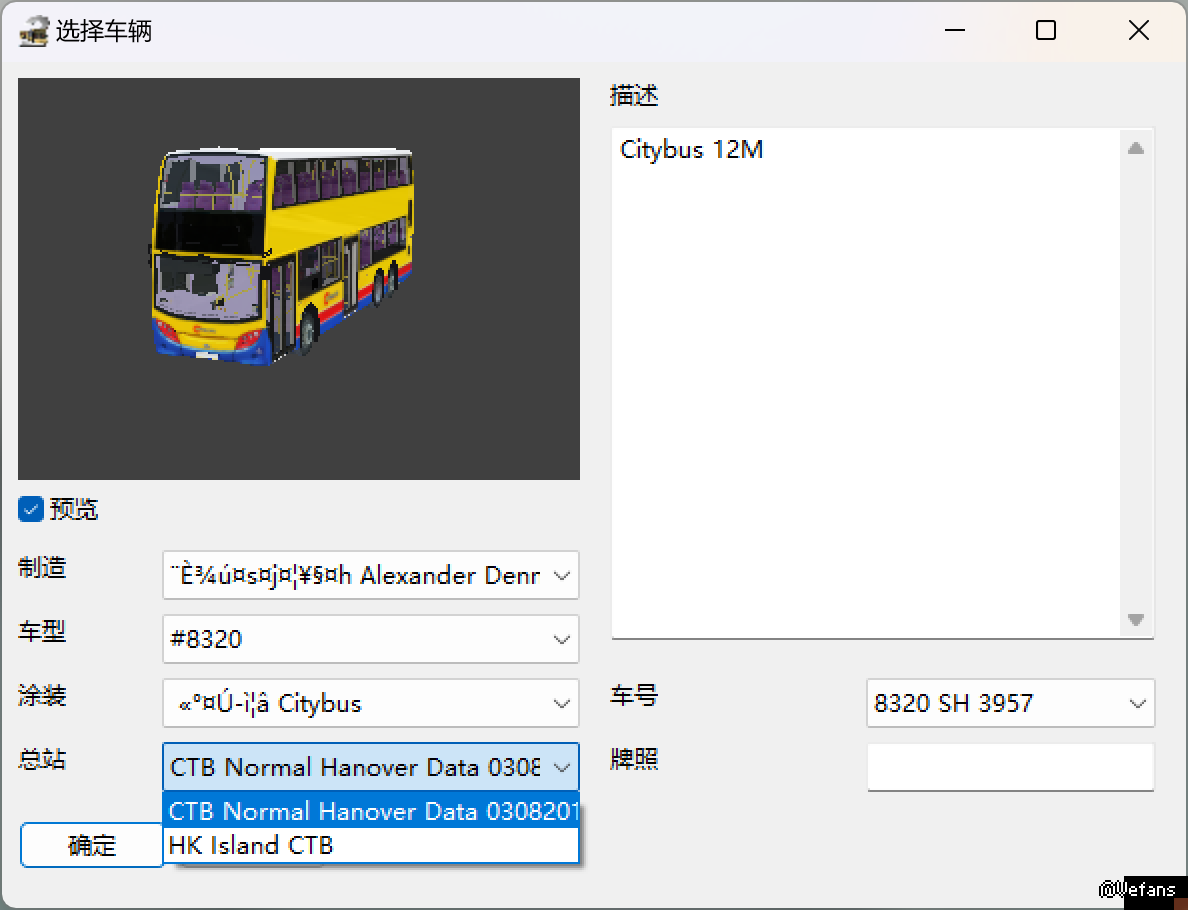The height and width of the screenshot is (910, 1188).
Task: Maximize the 选择车辆 window
Action: point(1046,30)
